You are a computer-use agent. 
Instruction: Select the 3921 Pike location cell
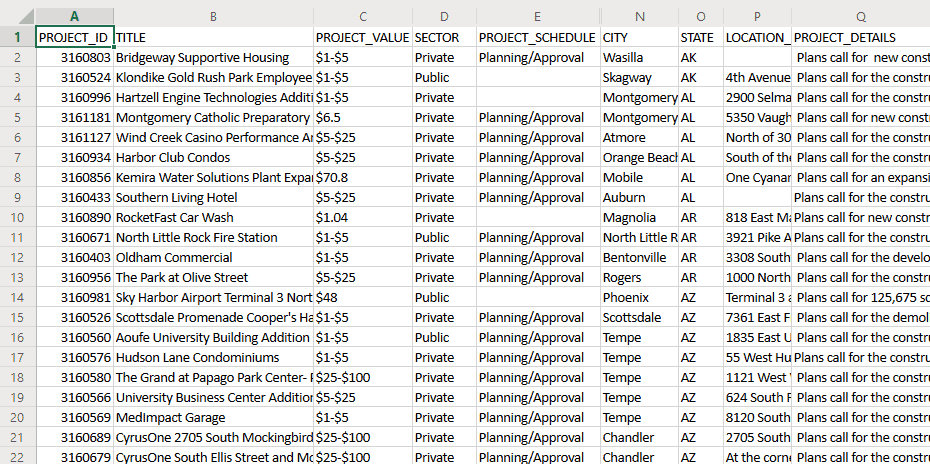pyautogui.click(x=757, y=237)
